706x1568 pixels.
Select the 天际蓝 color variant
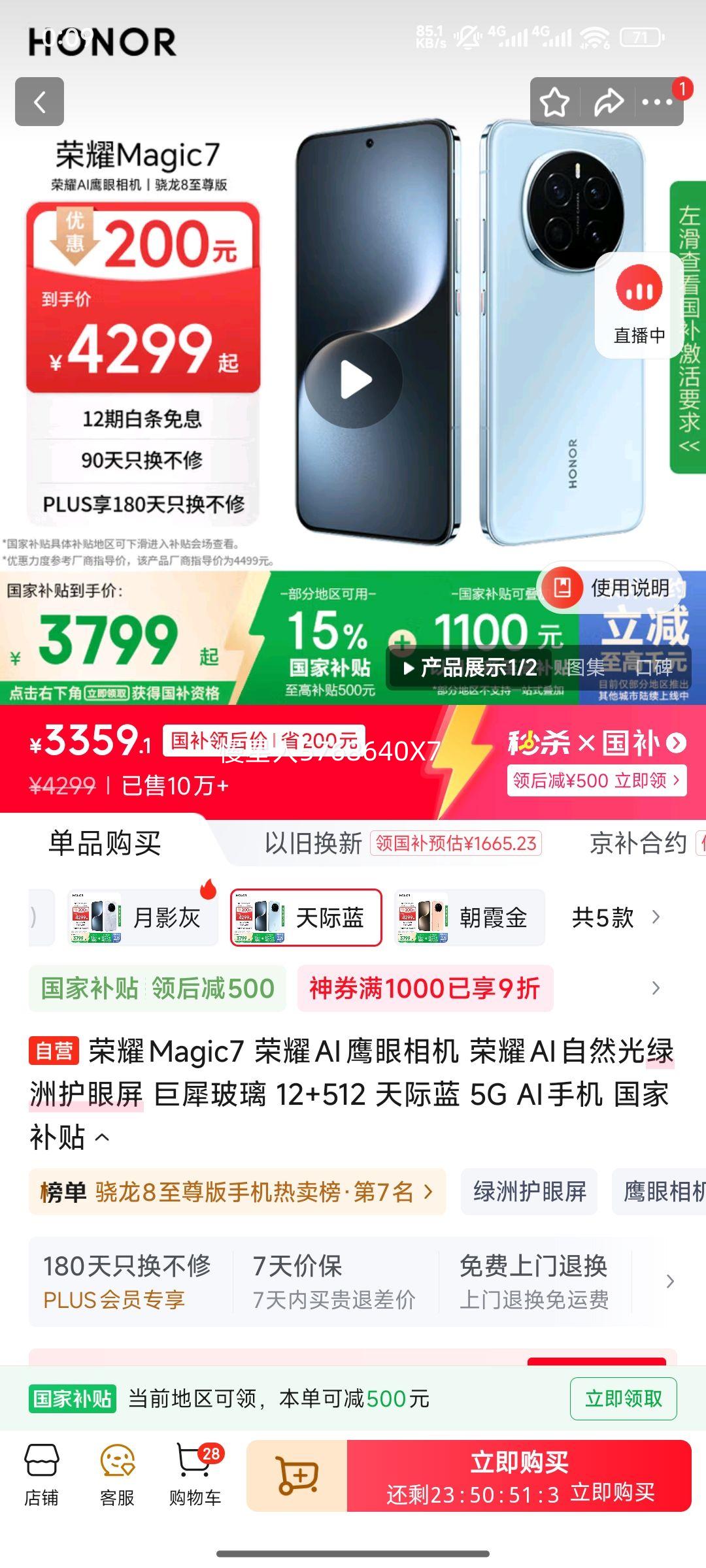coord(306,917)
